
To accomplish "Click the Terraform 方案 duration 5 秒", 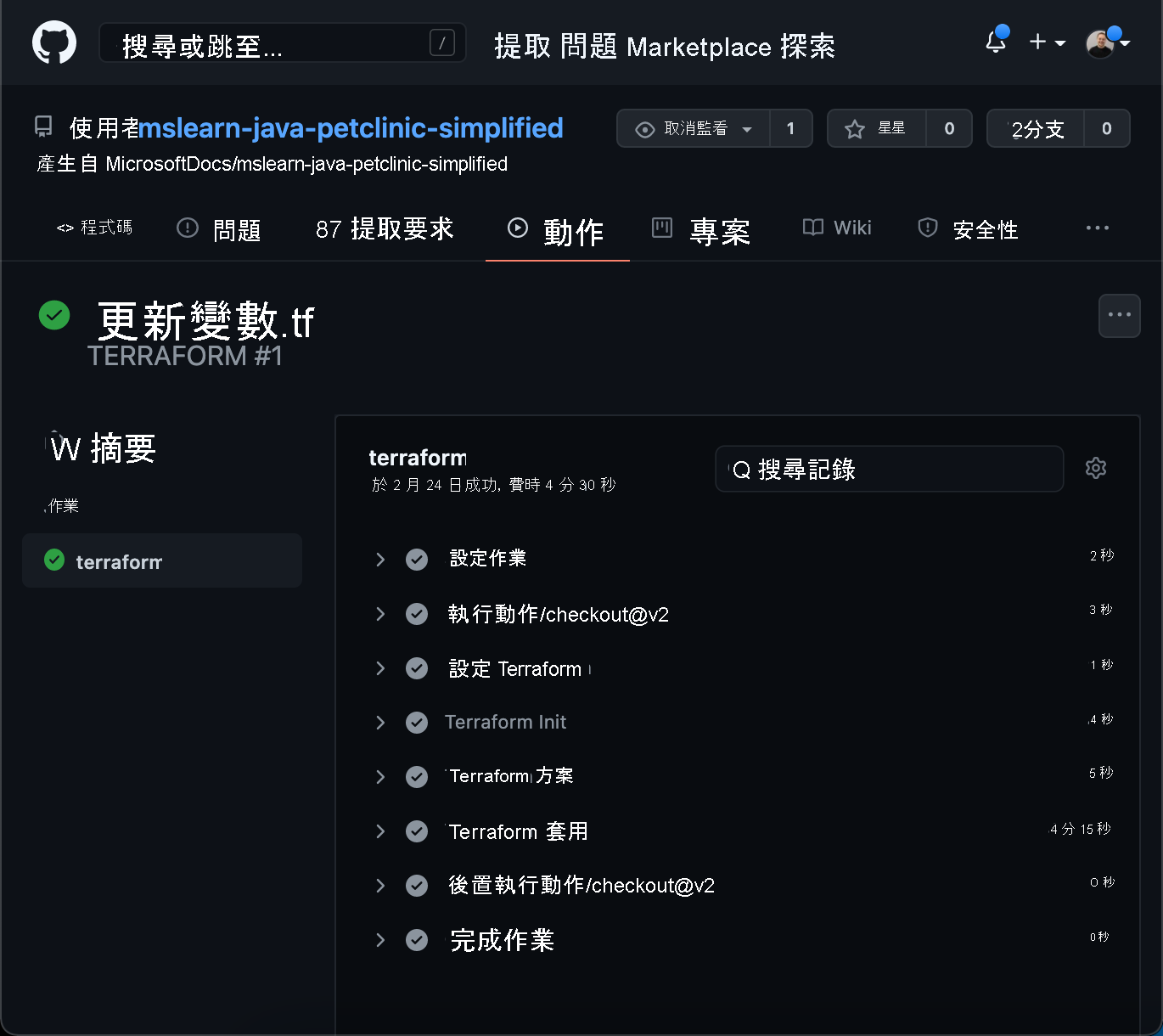I will click(x=1101, y=773).
